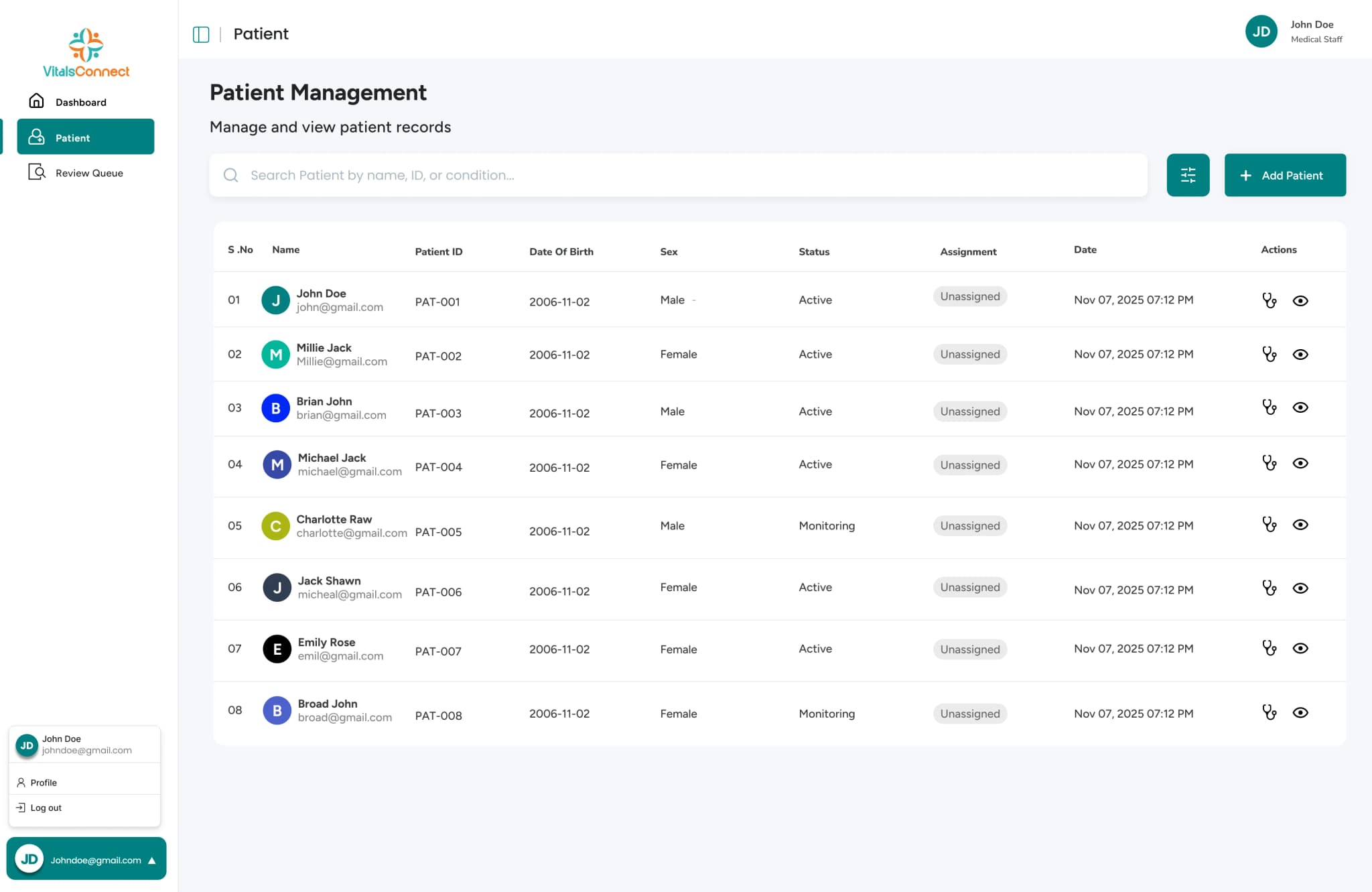Image resolution: width=1372 pixels, height=892 pixels.
Task: View Brian John's record via eye icon
Action: coord(1300,407)
